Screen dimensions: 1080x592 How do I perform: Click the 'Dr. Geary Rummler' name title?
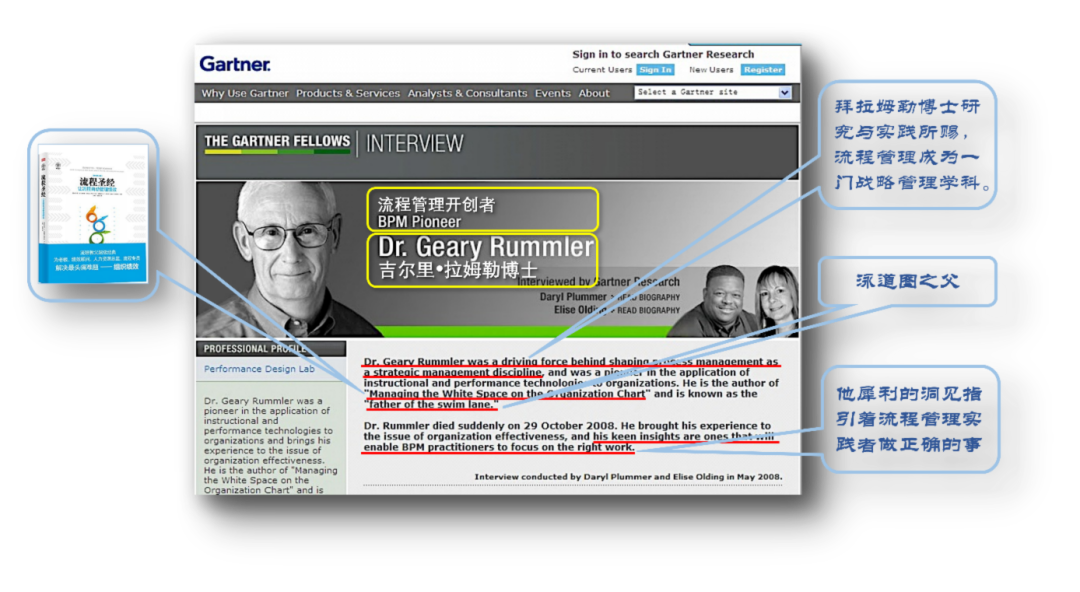(485, 247)
